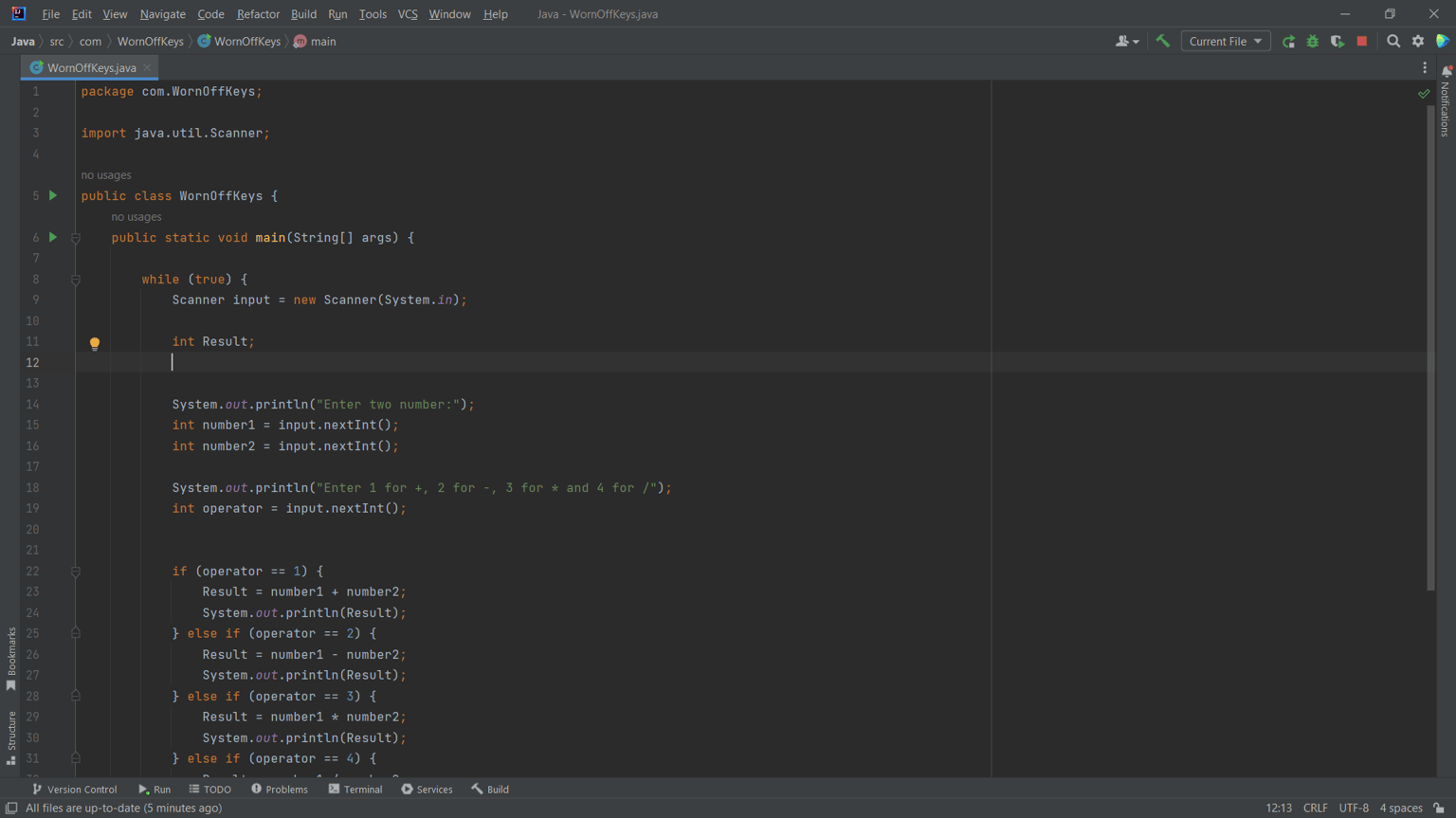Viewport: 1456px width, 818px height.
Task: Open Version Control tool window
Action: coord(75,789)
